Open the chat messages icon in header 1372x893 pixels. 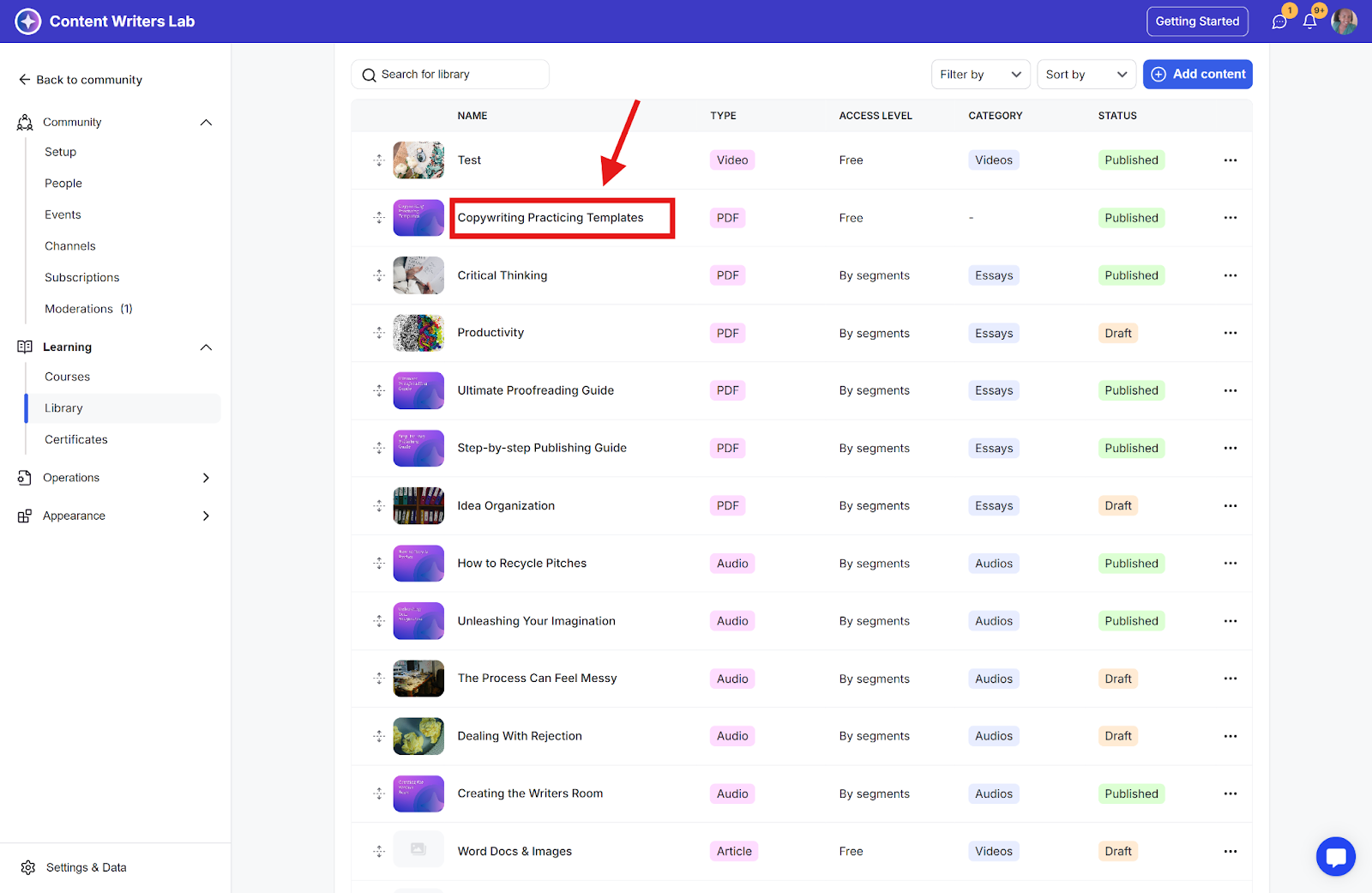[x=1279, y=21]
